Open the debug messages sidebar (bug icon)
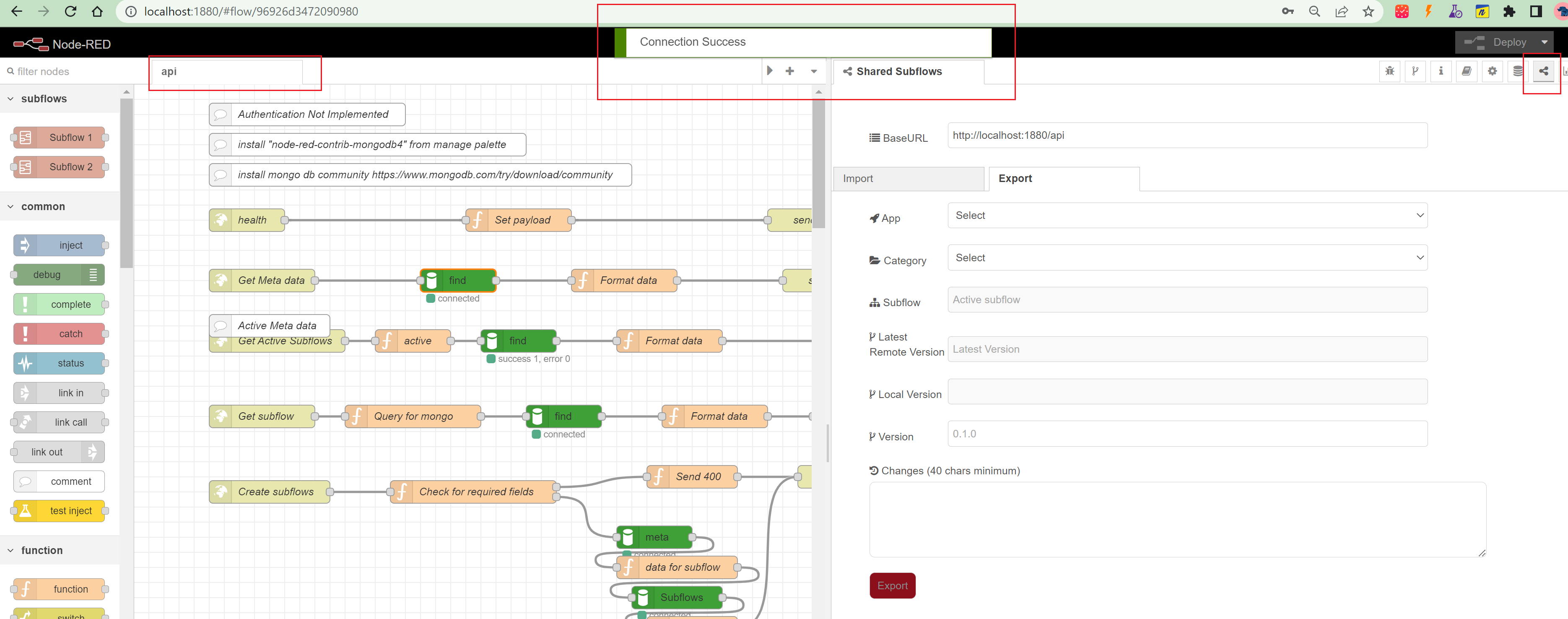 [1389, 71]
